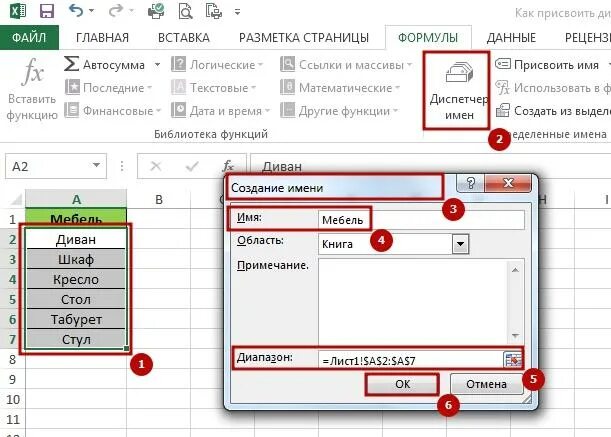
Task: Click the Name Box showing A2
Action: pyautogui.click(x=49, y=166)
